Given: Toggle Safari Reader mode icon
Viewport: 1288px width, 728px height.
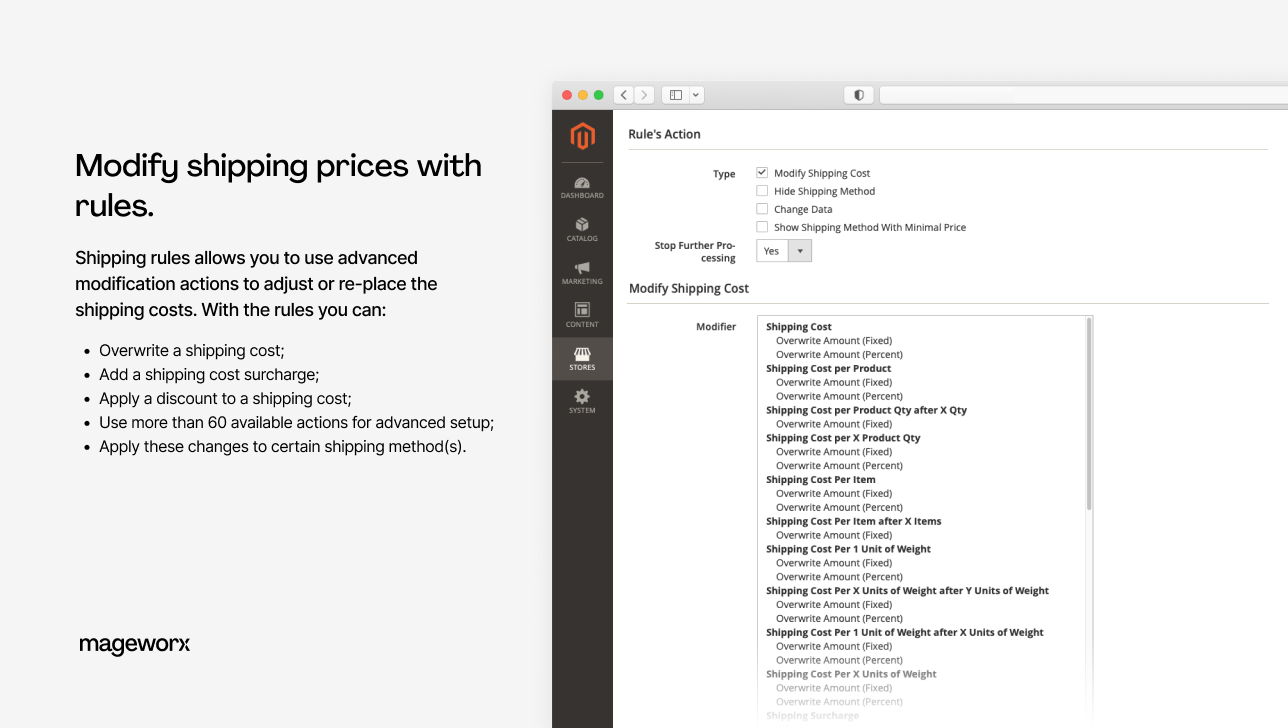Looking at the screenshot, I should [x=858, y=94].
